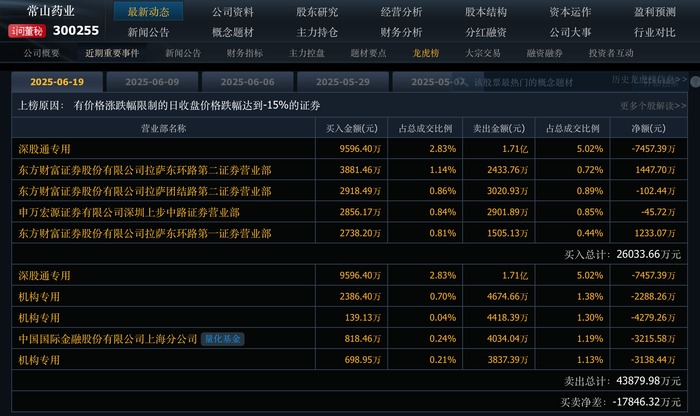Select the 2025-06-06 date tab
This screenshot has width=700, height=416.
(247, 82)
